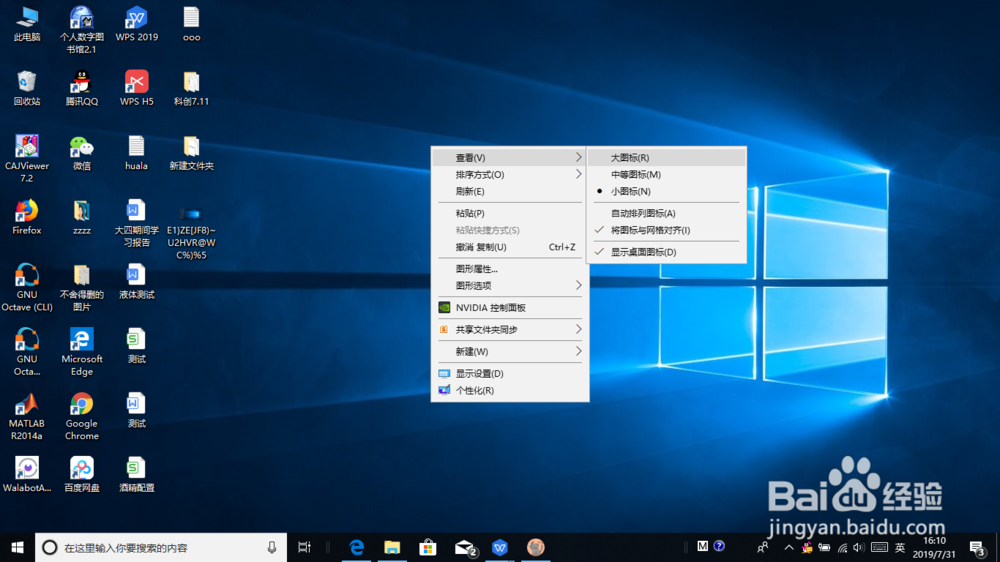Select the 液体测试 document icon
The image size is (1000, 562).
click(136, 282)
